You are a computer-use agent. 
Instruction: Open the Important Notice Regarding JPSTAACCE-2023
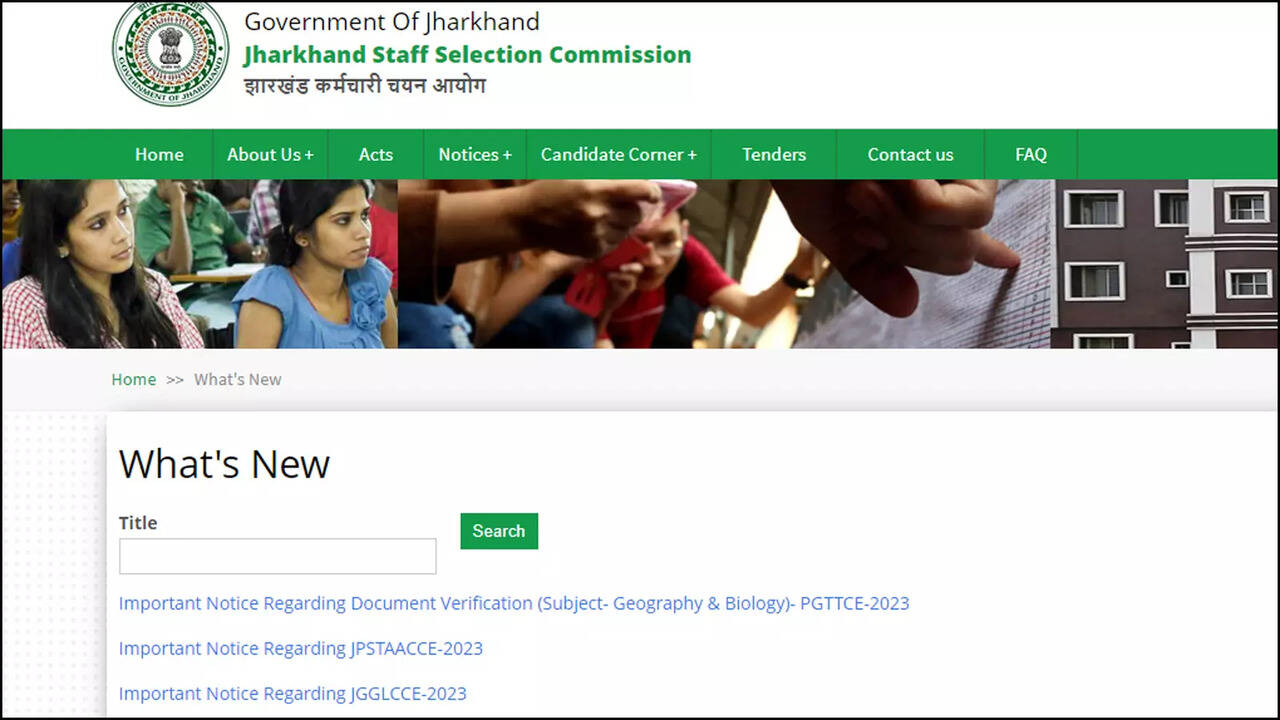coord(301,648)
